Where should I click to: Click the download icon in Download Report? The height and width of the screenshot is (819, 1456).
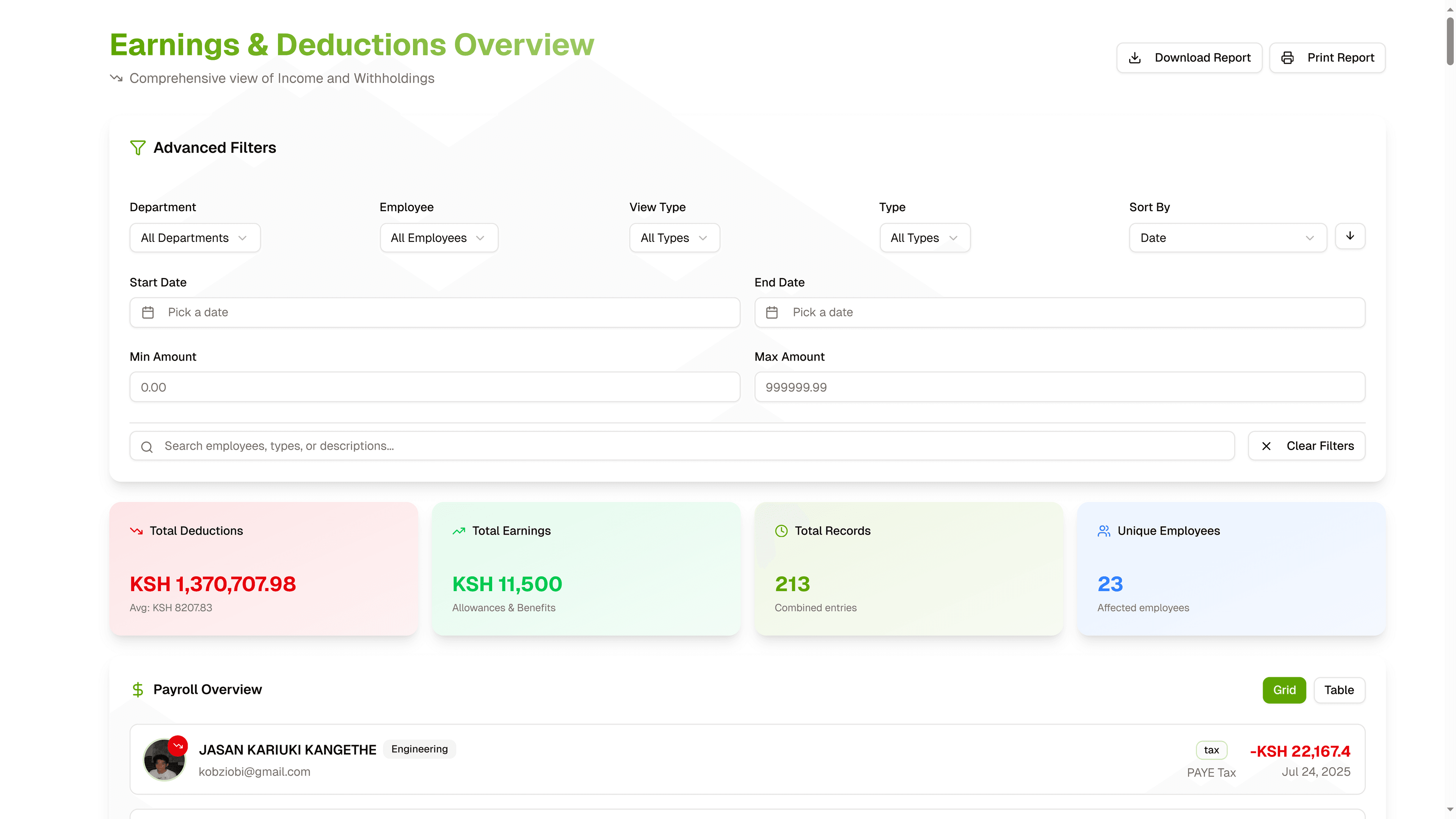[1134, 58]
